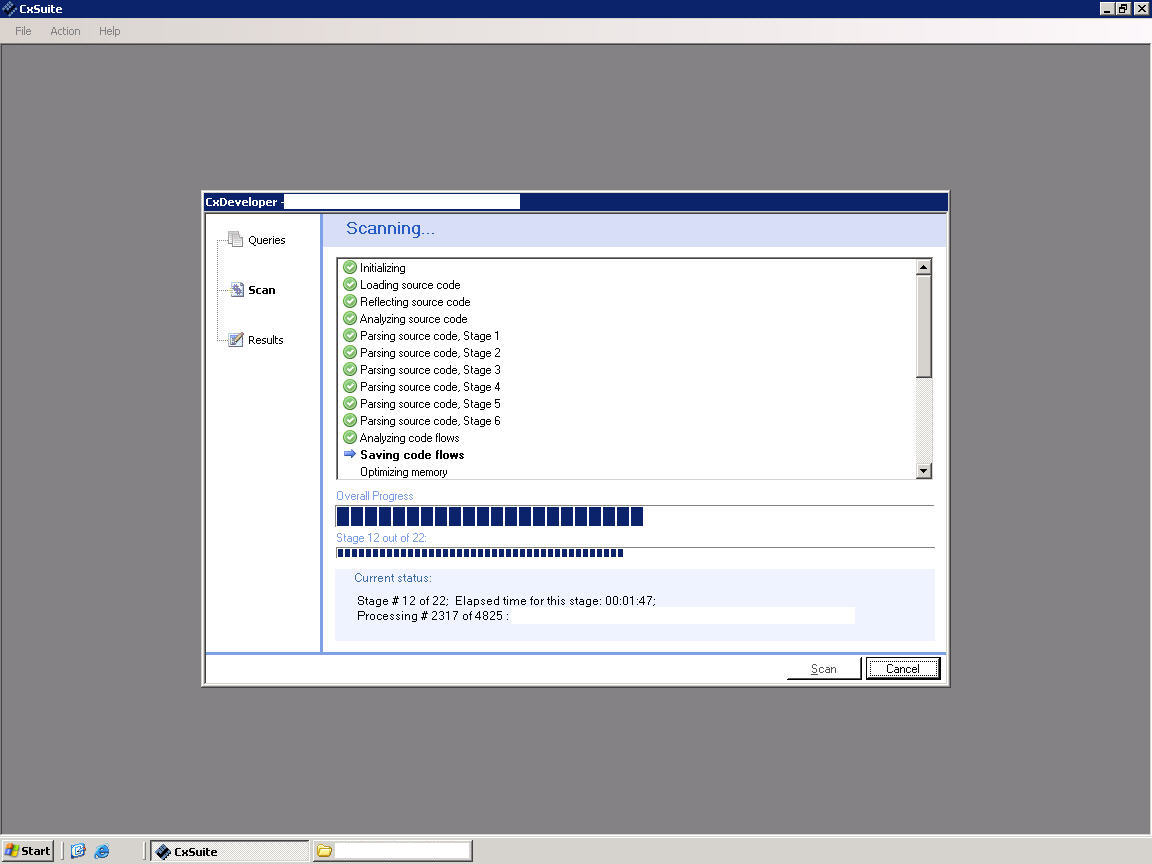
Task: Click the Stage 12 out of 22 progress bar
Action: (635, 553)
